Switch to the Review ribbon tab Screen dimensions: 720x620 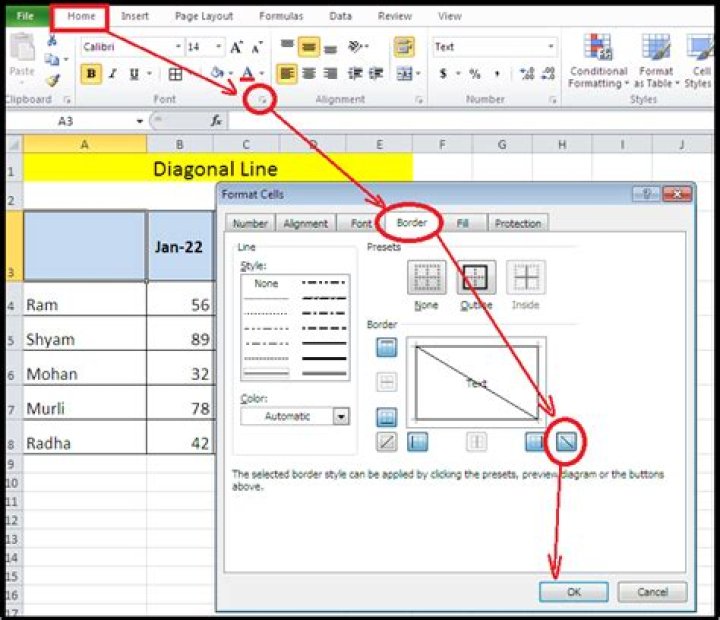(x=395, y=16)
